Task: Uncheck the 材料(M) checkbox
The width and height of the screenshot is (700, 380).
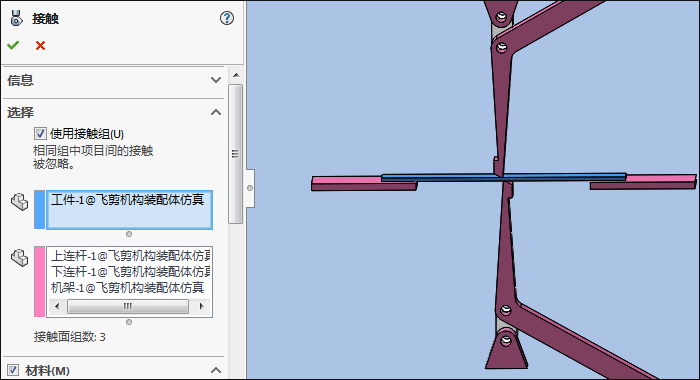Action: coord(12,370)
